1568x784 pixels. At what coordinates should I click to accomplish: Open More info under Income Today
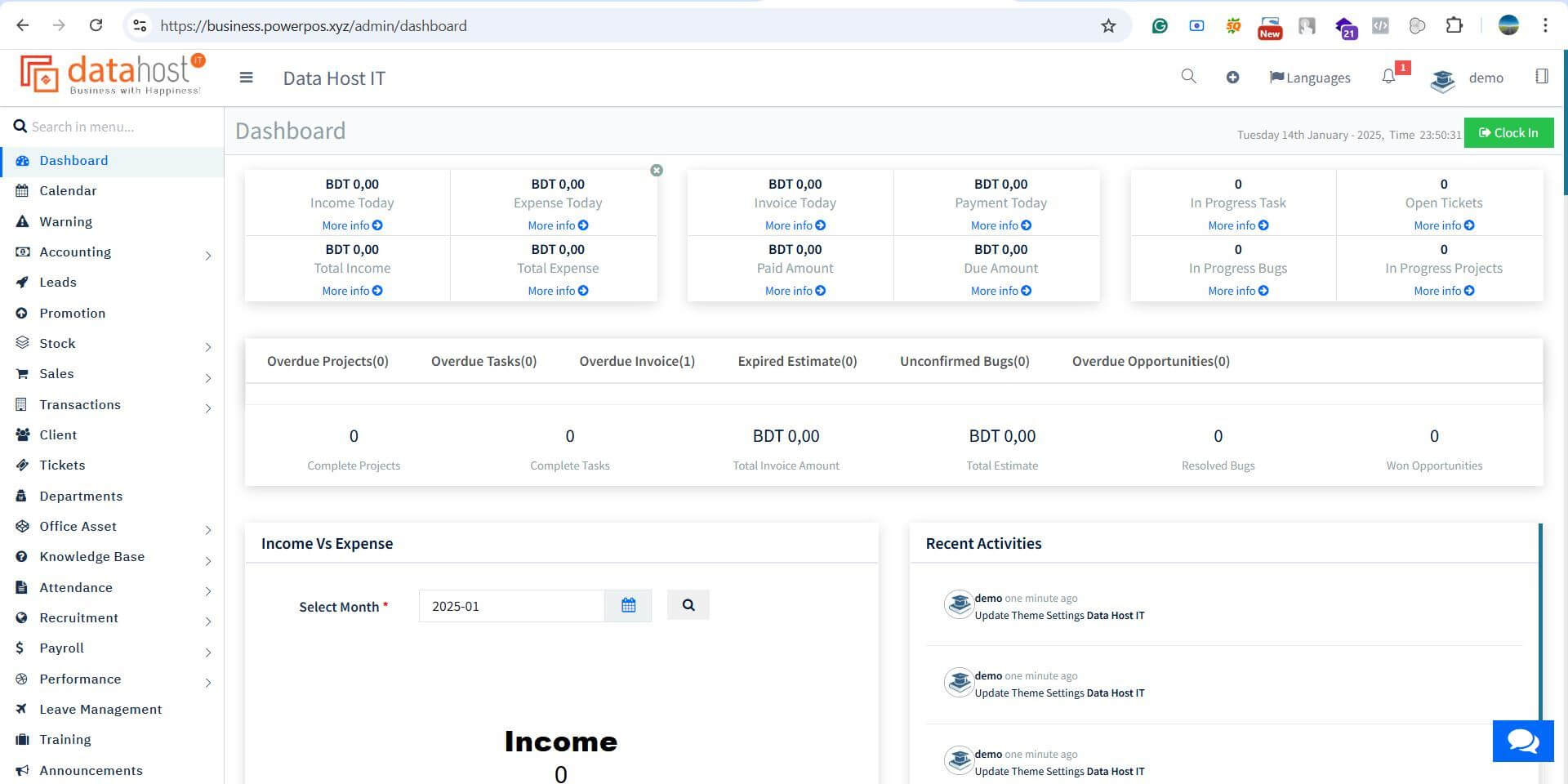352,225
